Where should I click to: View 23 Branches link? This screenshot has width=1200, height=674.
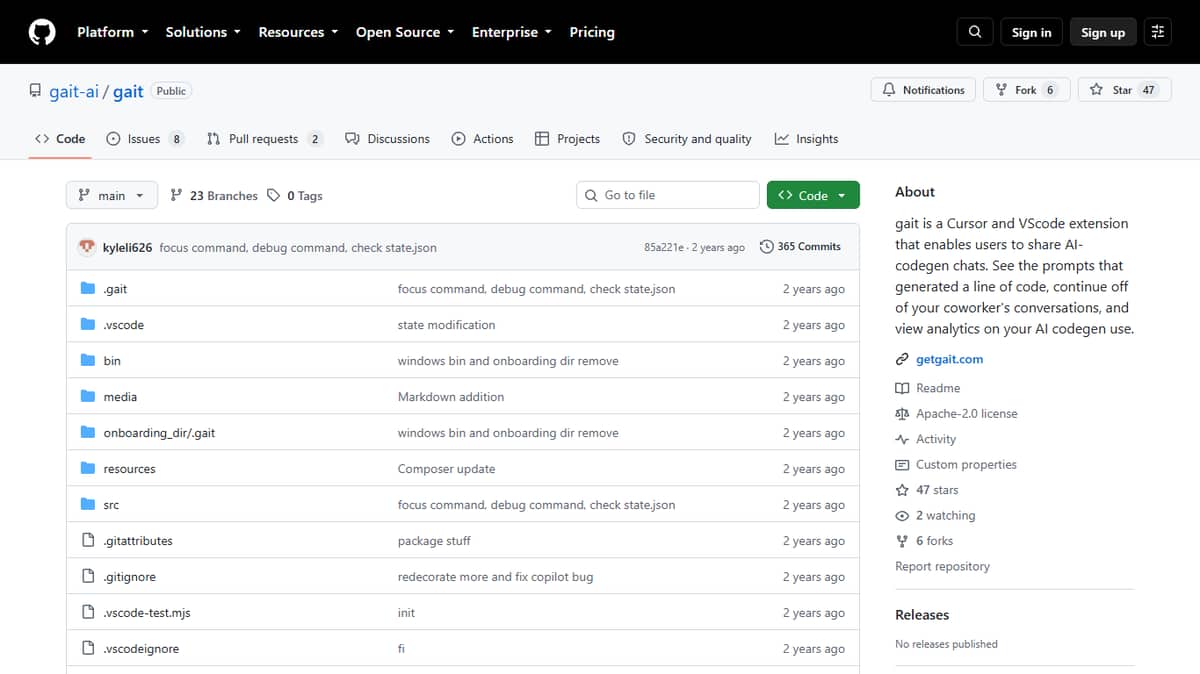(x=214, y=196)
